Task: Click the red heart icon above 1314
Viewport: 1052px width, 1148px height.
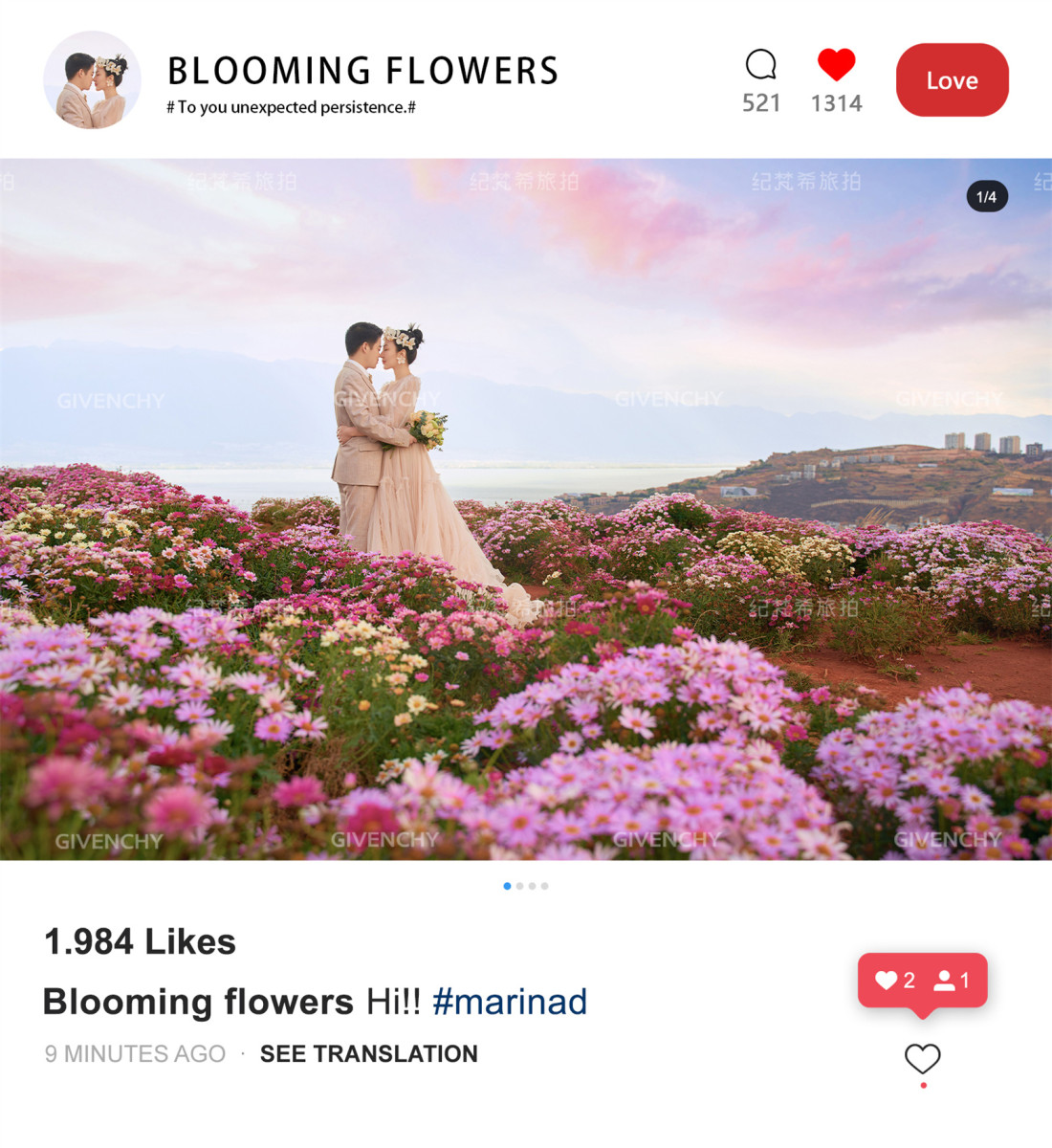Action: click(x=836, y=64)
